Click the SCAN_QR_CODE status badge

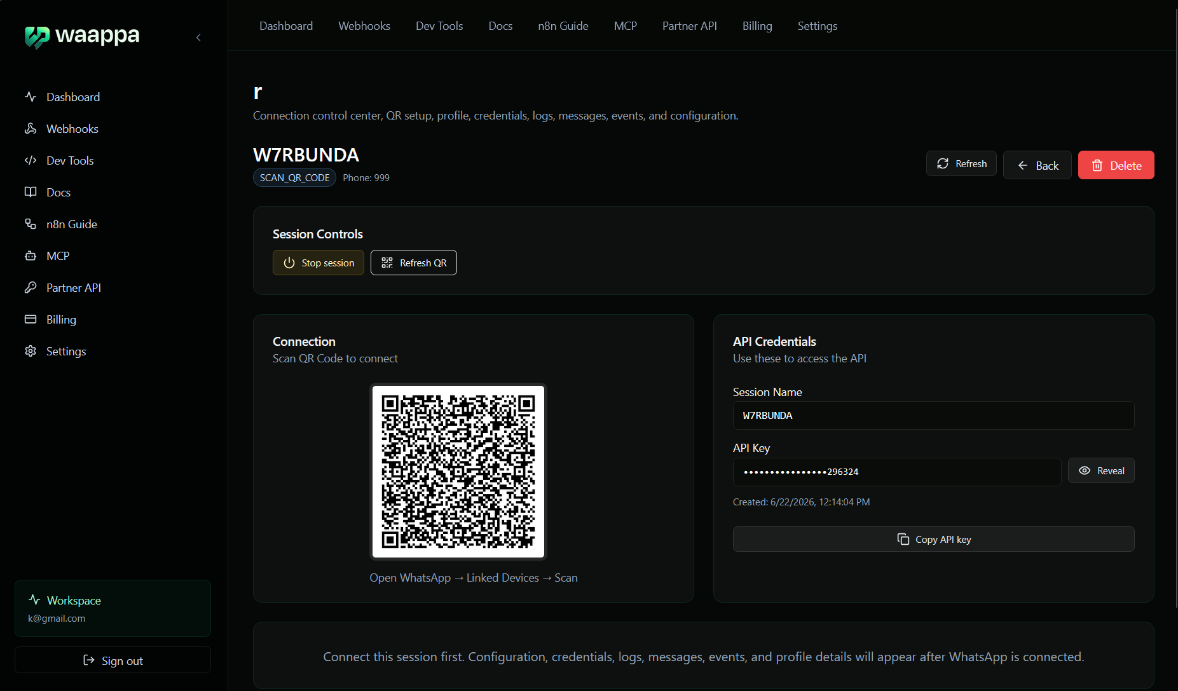(x=294, y=178)
